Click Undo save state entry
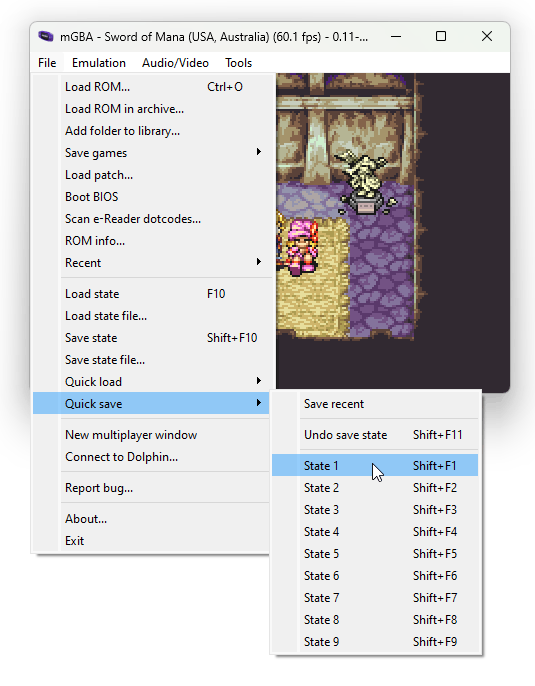This screenshot has height=686, width=535. pos(375,434)
